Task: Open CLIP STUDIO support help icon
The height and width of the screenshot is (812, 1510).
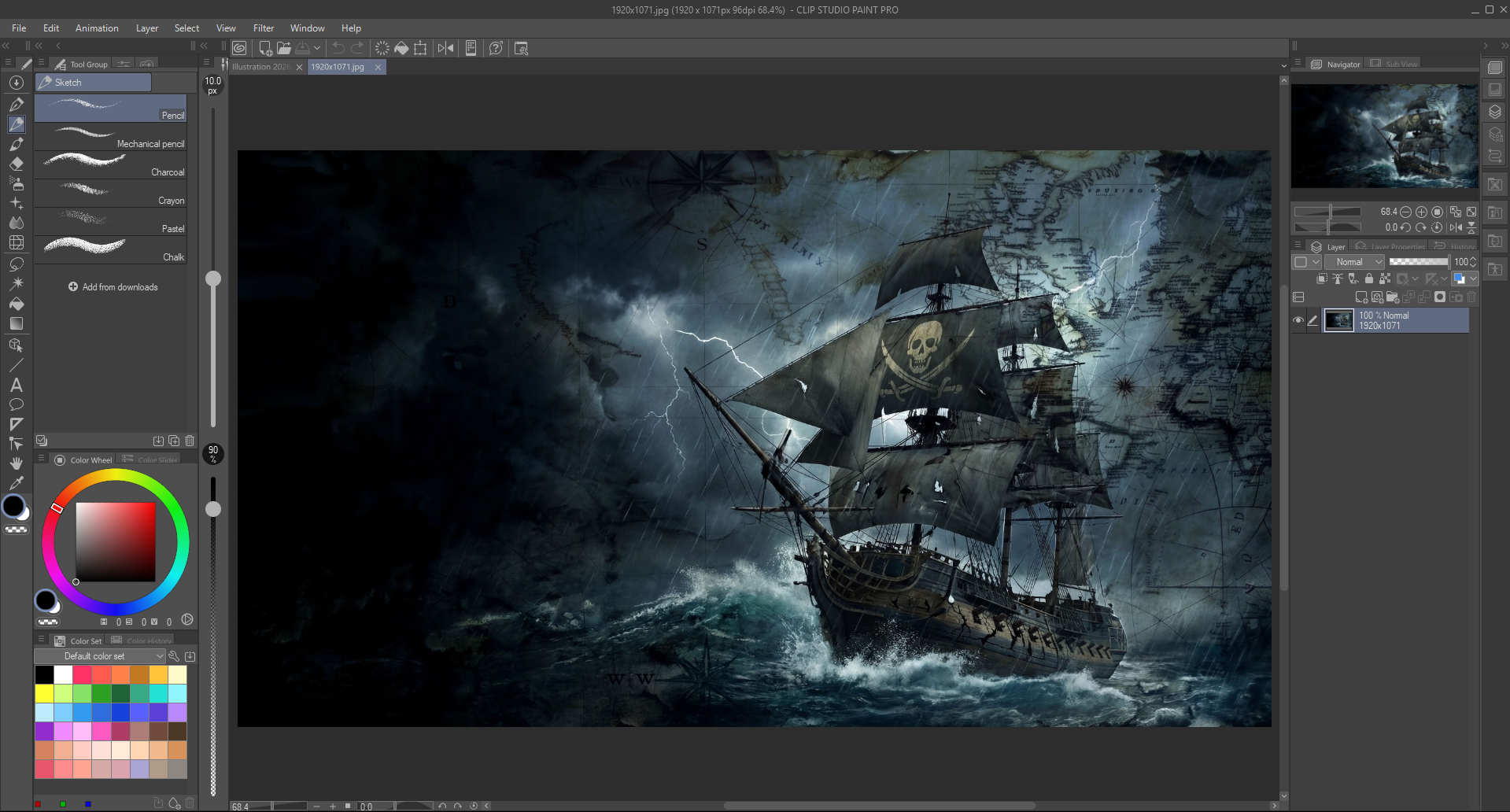Action: pos(496,48)
